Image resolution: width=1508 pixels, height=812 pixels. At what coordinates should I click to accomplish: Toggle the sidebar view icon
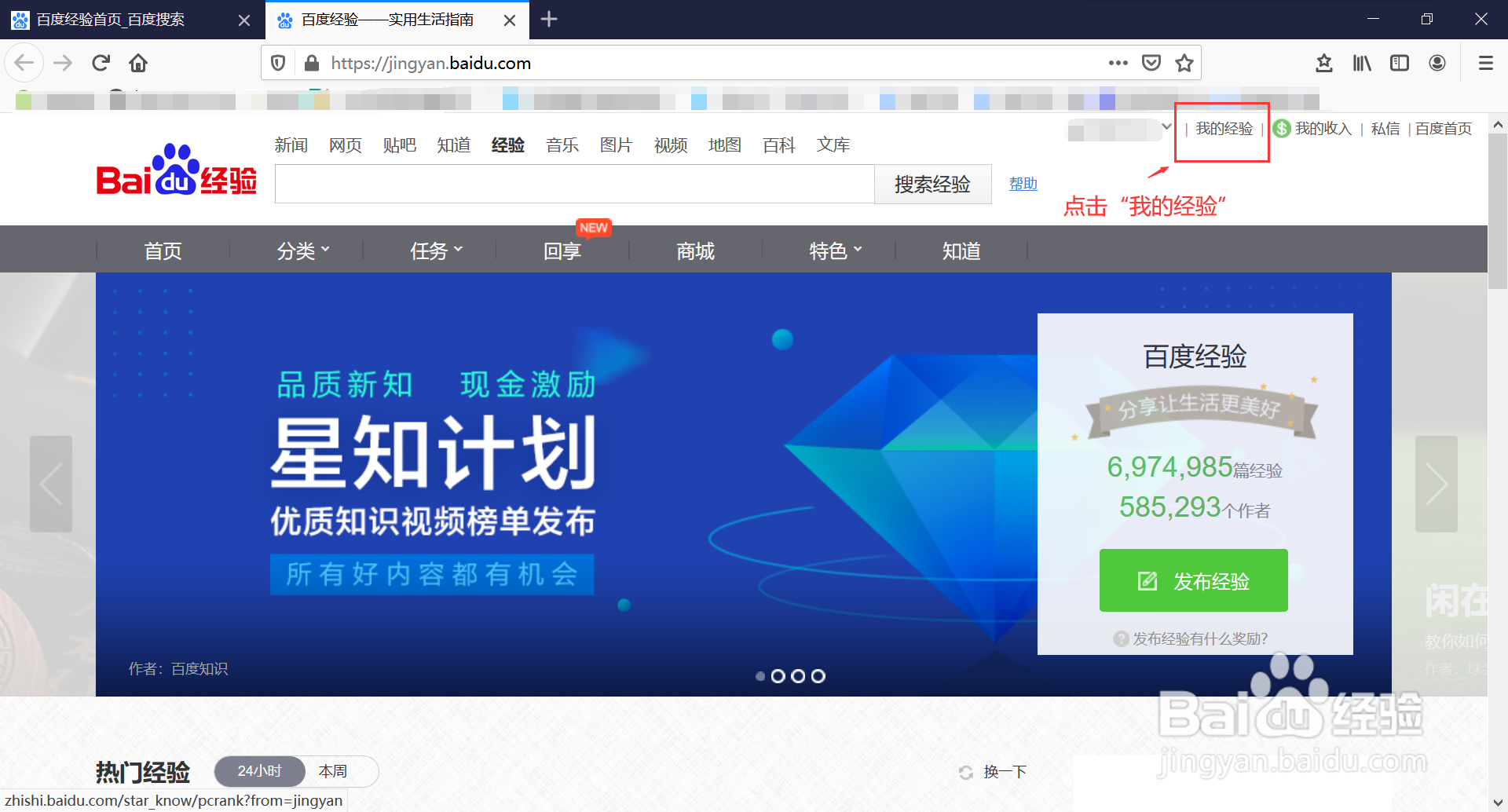point(1400,63)
